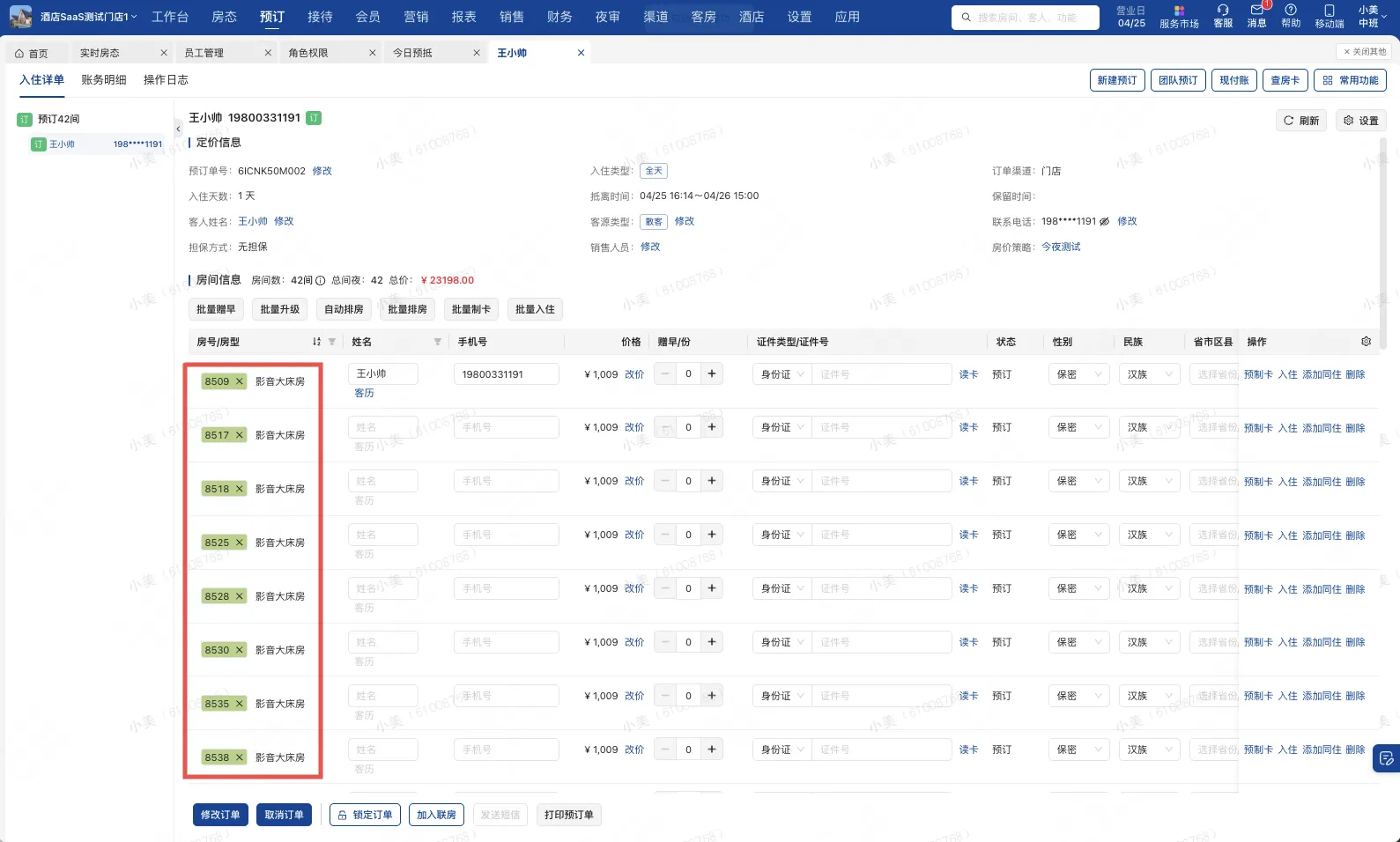Switch to the 首页 home tab
The image size is (1400, 842).
32,53
